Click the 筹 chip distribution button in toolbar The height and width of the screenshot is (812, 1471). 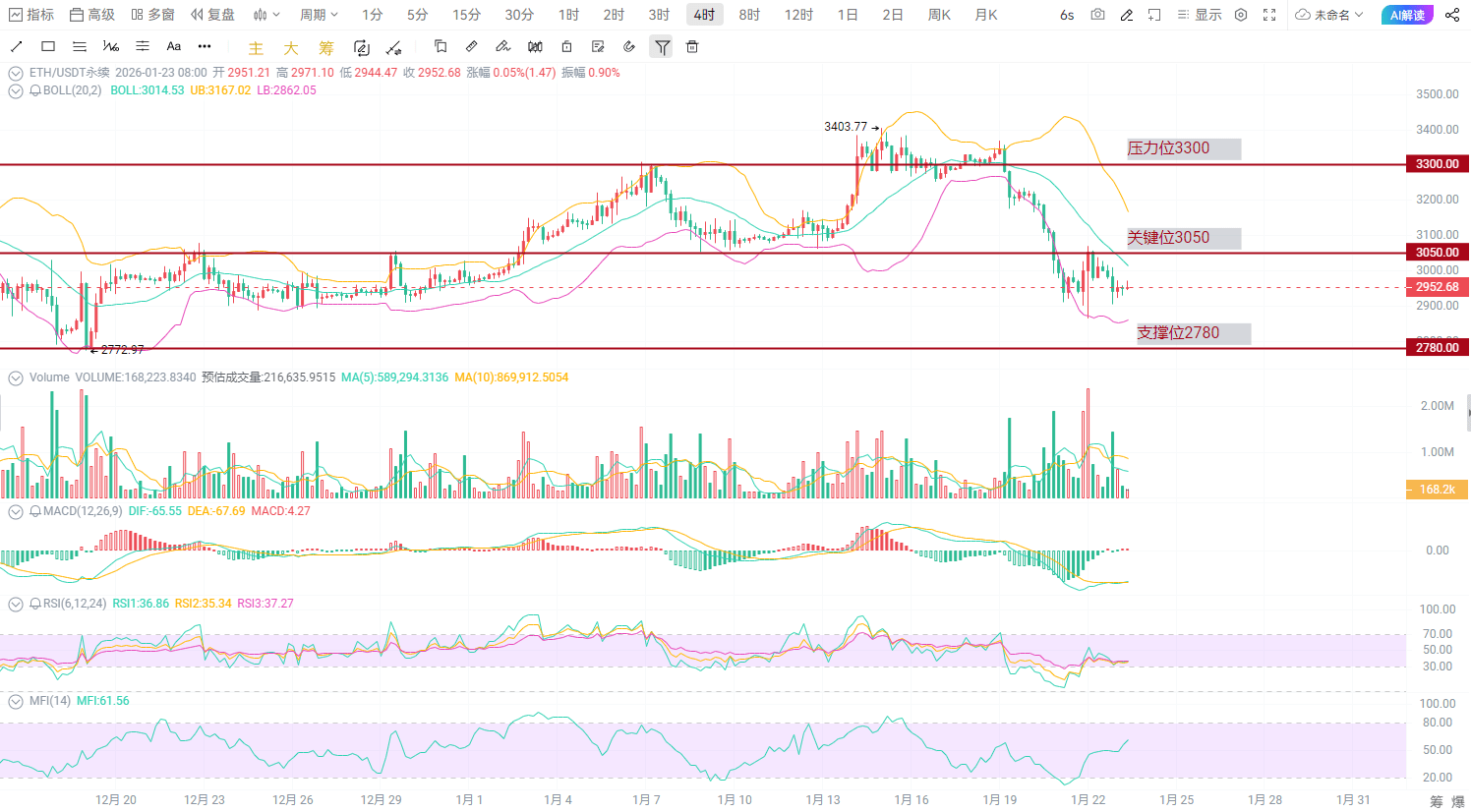(x=326, y=47)
